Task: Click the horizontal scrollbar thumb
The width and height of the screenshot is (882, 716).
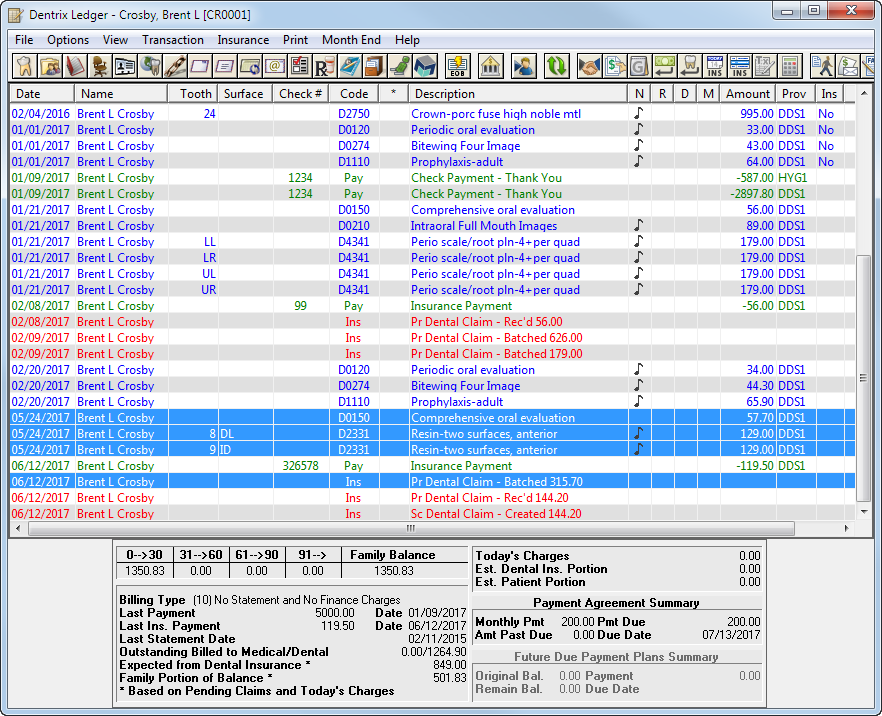Action: click(x=411, y=528)
